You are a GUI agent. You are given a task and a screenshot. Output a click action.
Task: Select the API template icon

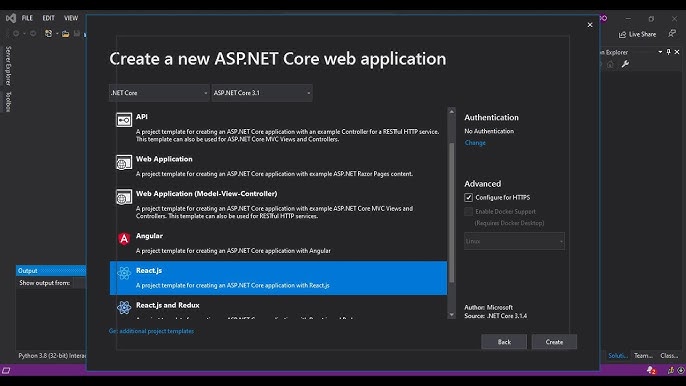[x=124, y=120]
